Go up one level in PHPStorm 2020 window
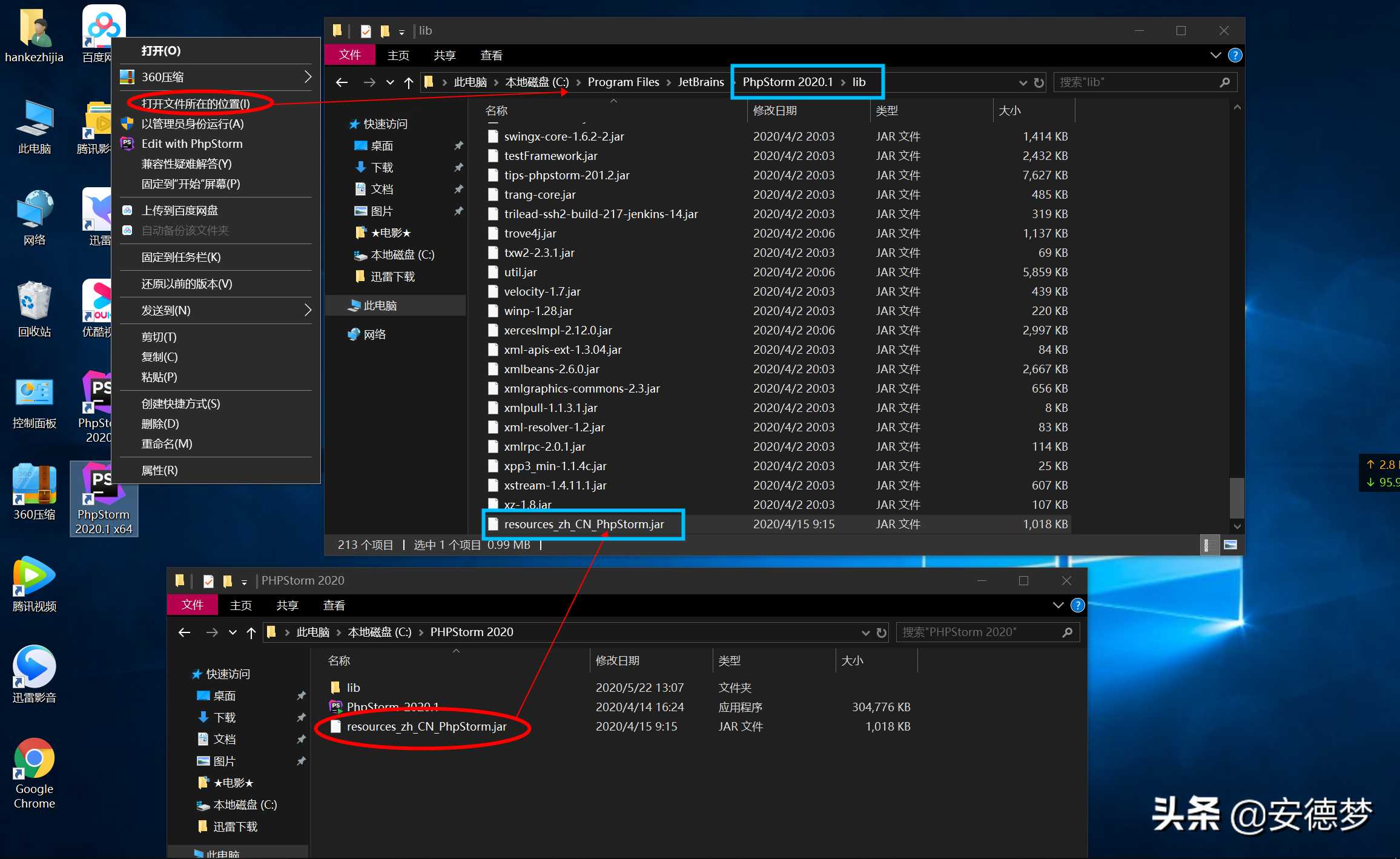This screenshot has height=859, width=1400. click(x=251, y=632)
